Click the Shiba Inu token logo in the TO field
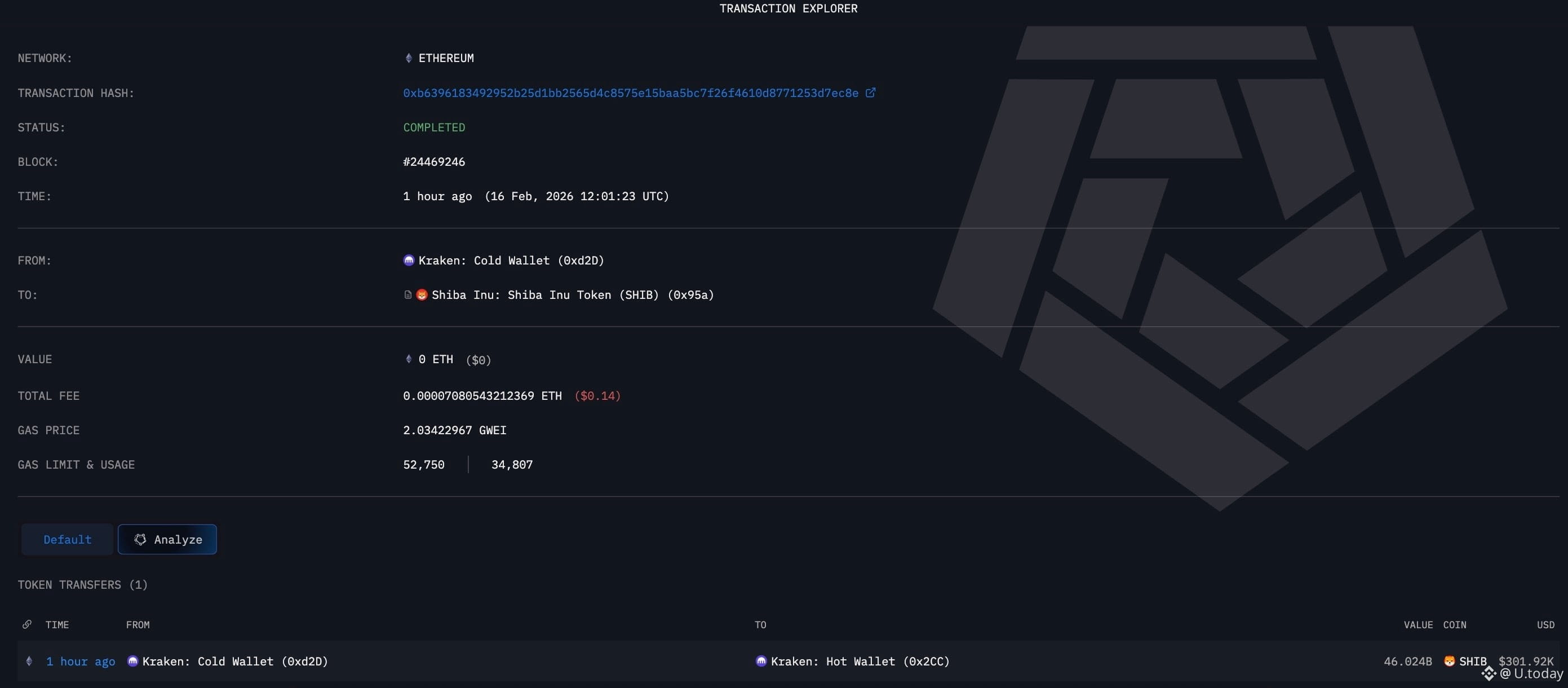1568x688 pixels. click(x=421, y=295)
